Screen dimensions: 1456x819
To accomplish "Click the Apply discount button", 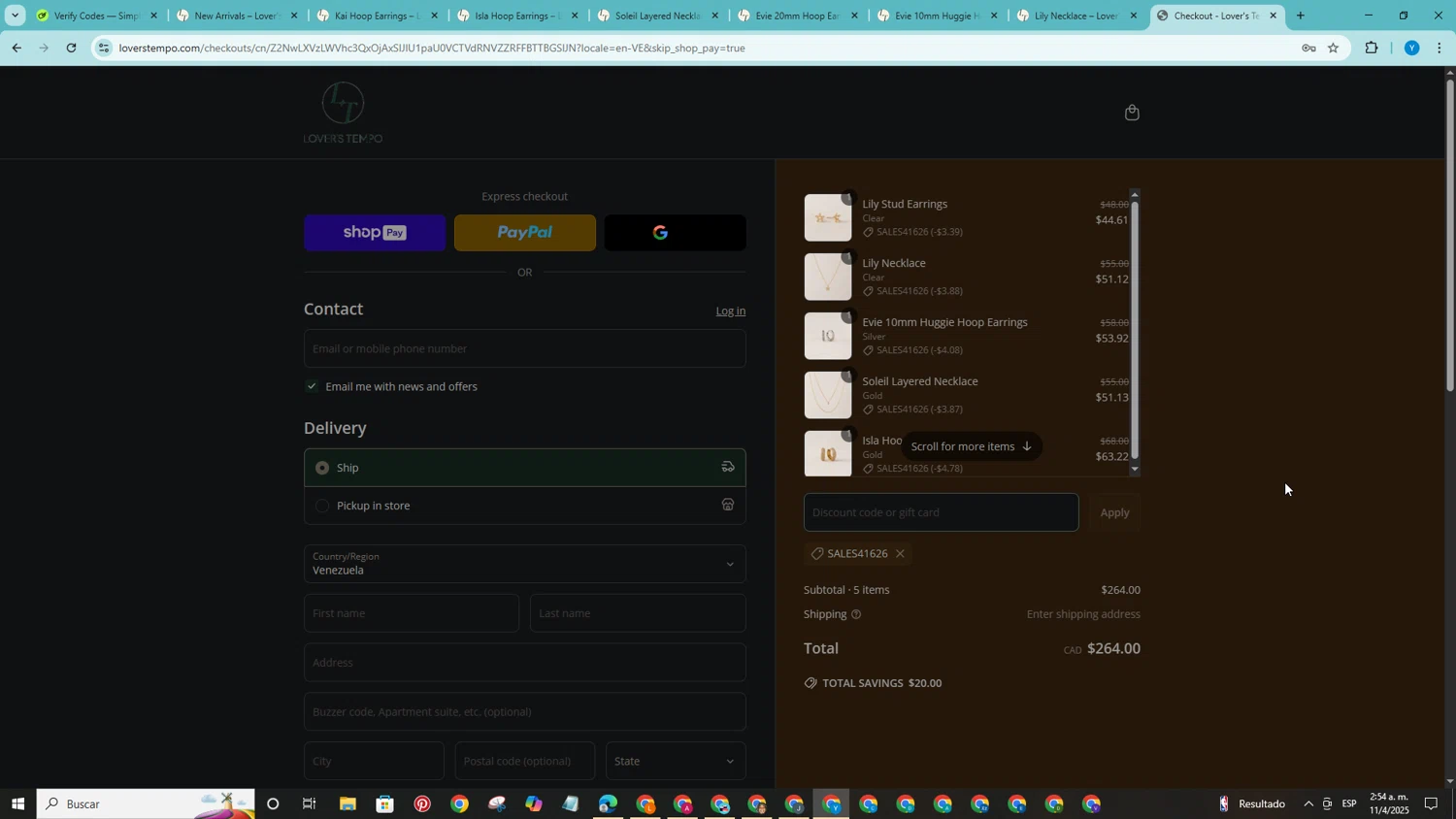I will (x=1115, y=512).
